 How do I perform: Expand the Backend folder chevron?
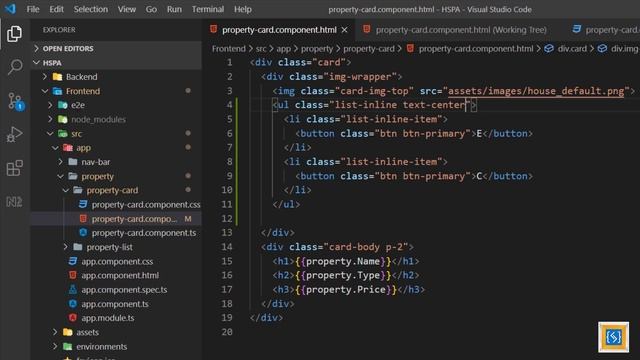(45, 76)
